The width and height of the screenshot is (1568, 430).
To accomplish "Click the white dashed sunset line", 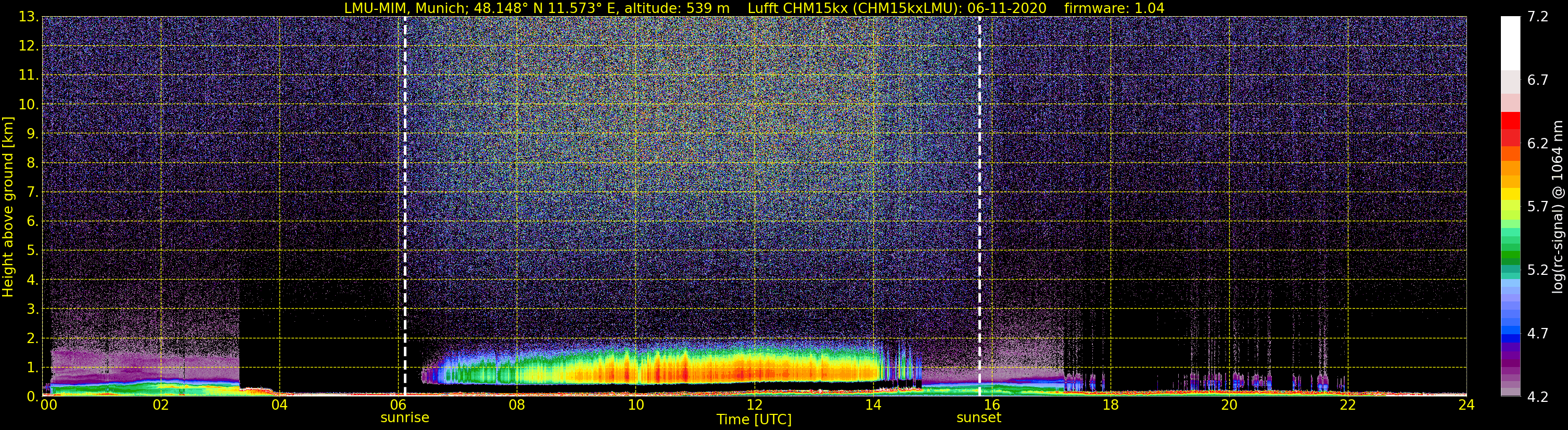I will point(979,207).
